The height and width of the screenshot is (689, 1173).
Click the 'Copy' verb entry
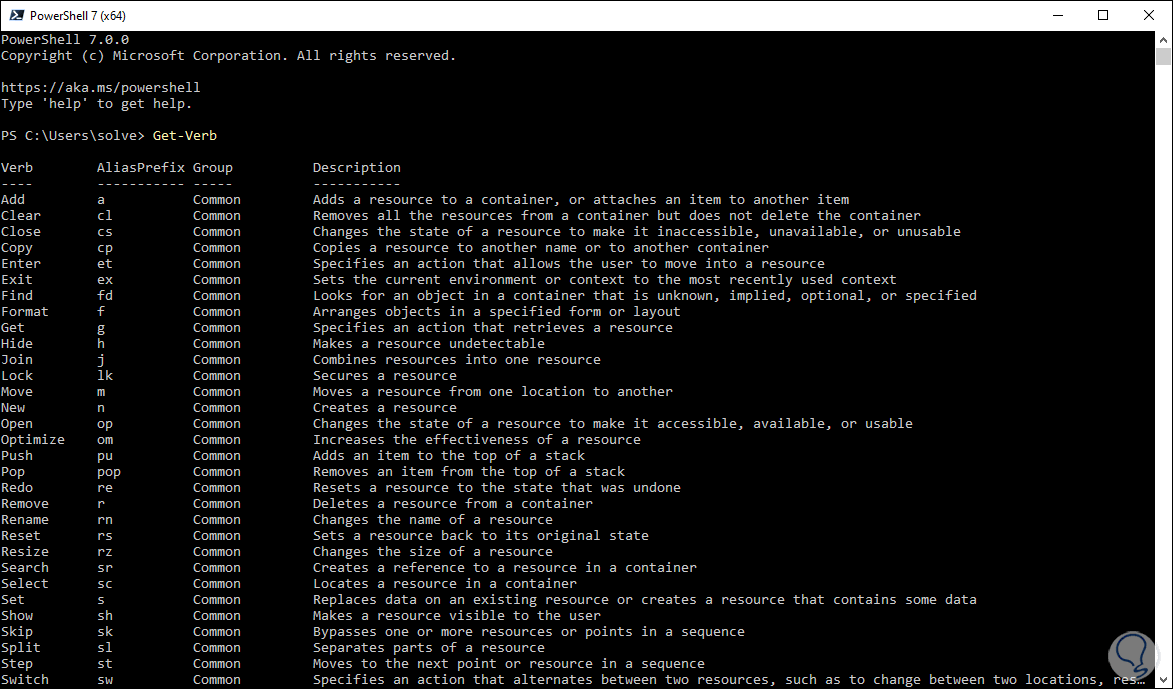[16, 248]
